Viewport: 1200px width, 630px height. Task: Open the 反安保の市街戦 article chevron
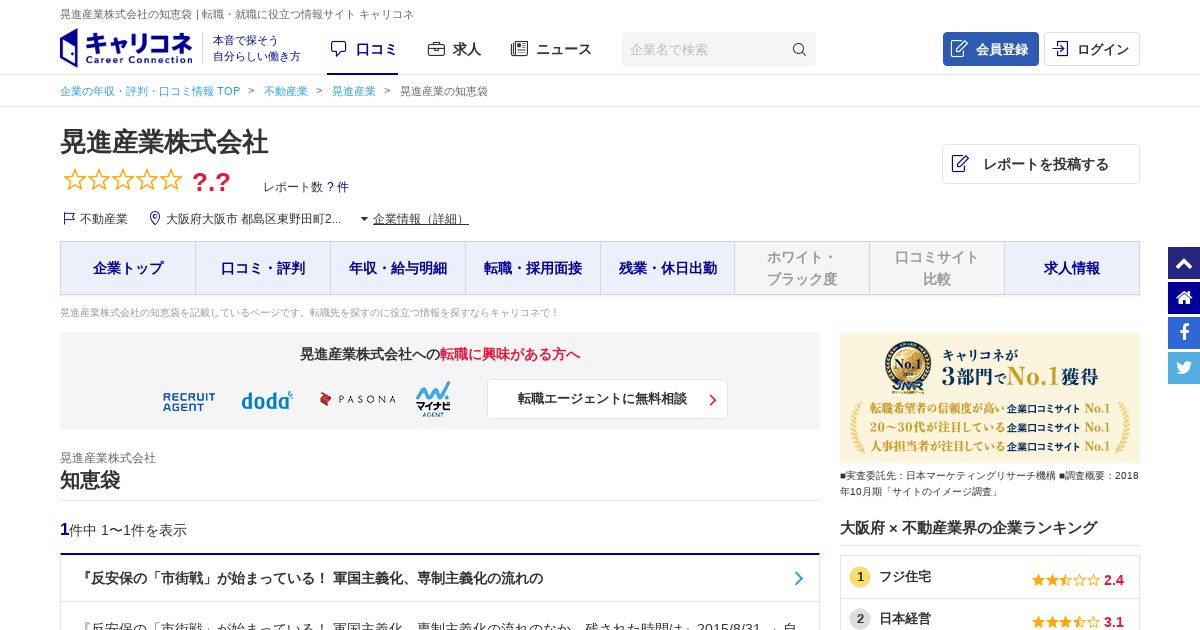coord(798,578)
